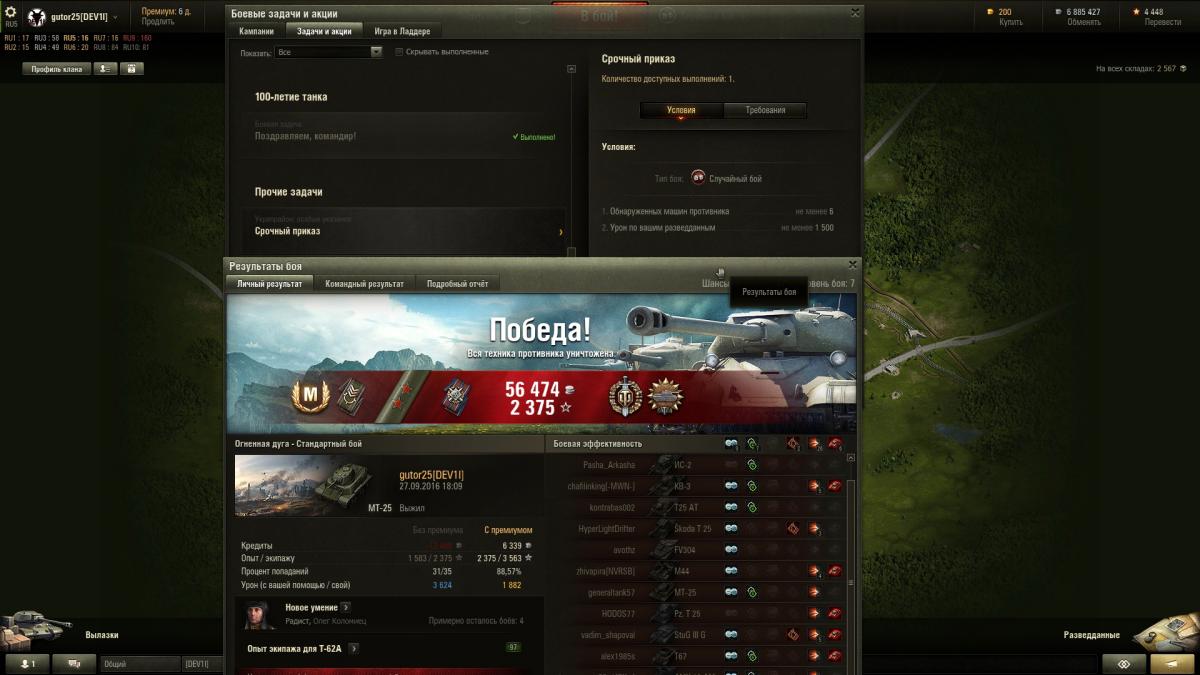The width and height of the screenshot is (1200, 675).
Task: Open the clan calendar icon button
Action: pos(132,69)
